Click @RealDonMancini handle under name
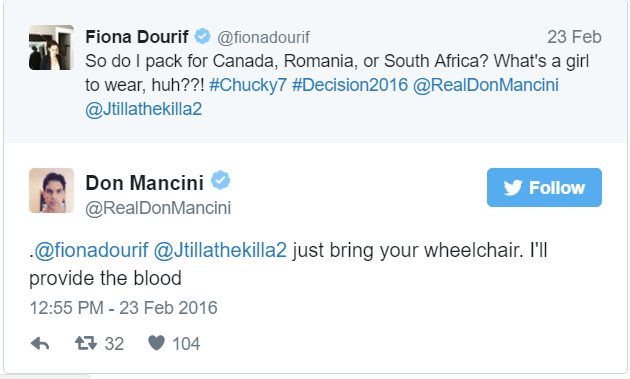The height and width of the screenshot is (379, 630). (x=158, y=208)
